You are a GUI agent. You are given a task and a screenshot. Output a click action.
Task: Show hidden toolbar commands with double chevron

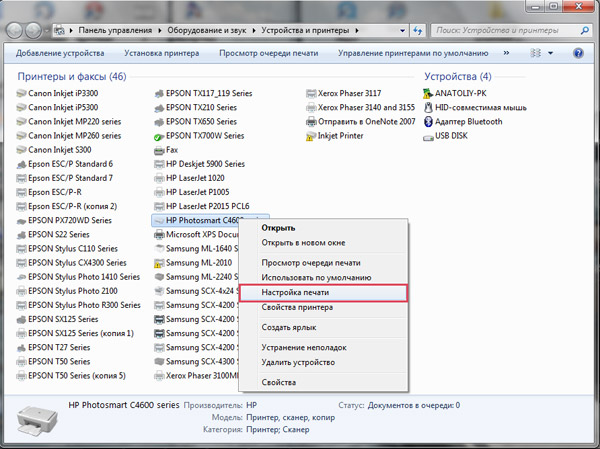(506, 53)
